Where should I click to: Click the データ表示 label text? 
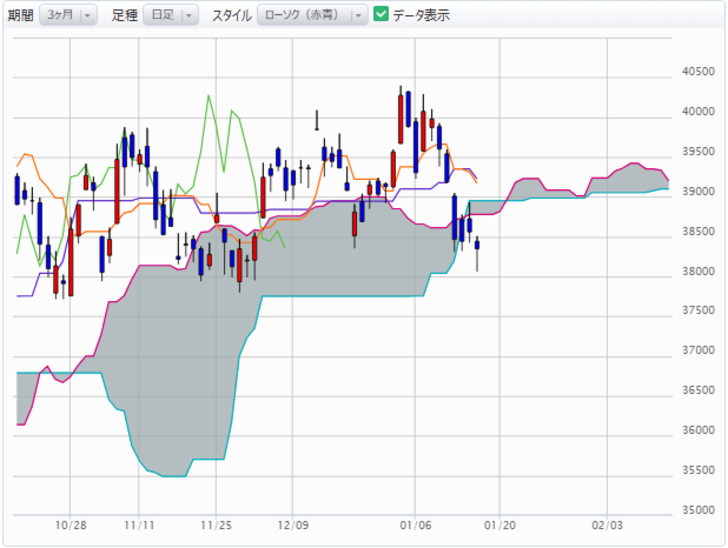point(421,15)
